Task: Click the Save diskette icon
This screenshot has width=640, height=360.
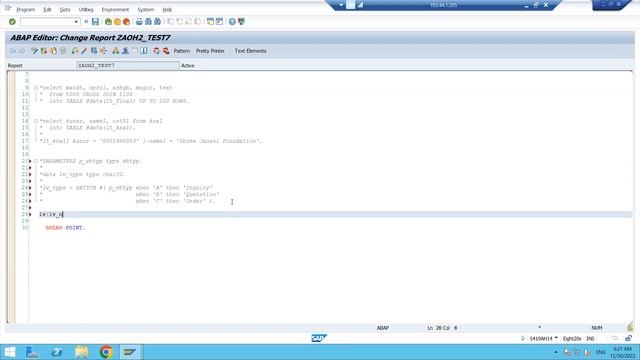Action: coord(95,22)
